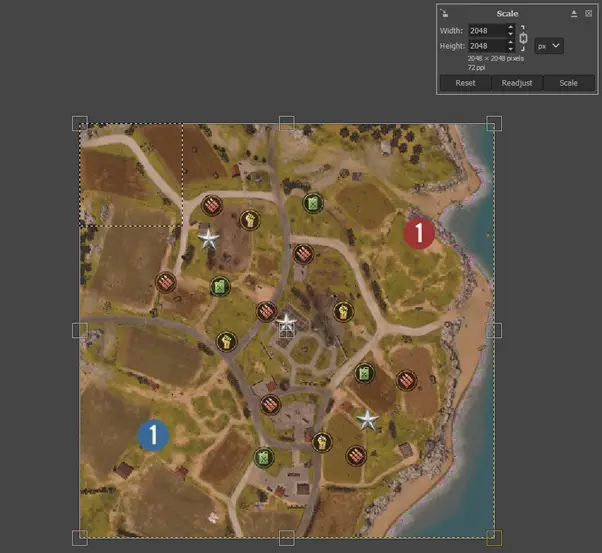Decrease Width with the down arrow
The height and width of the screenshot is (553, 602).
(x=511, y=34)
